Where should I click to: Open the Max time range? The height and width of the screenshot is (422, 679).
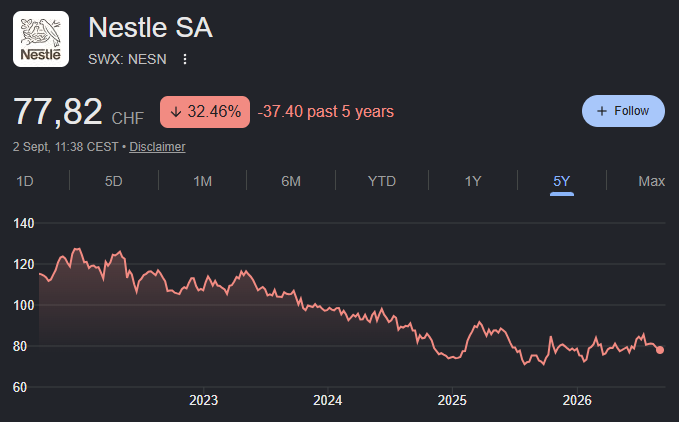[x=651, y=181]
